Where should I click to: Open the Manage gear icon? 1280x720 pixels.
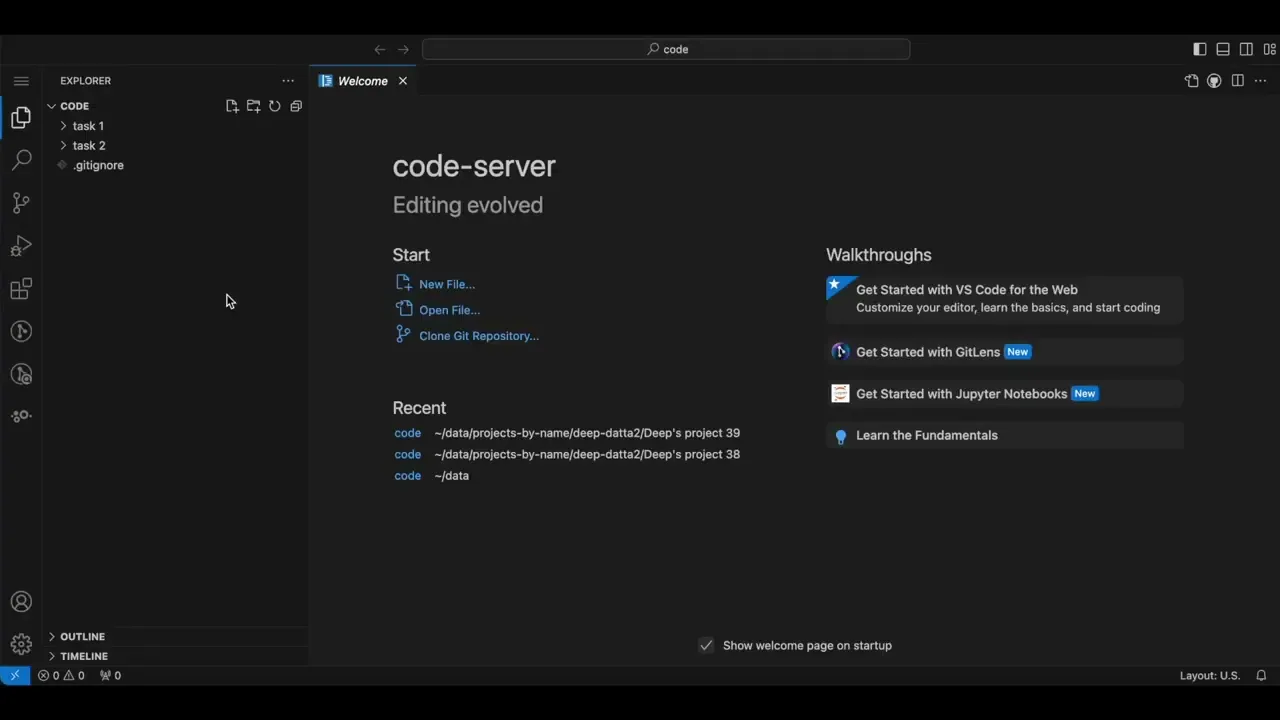(21, 645)
